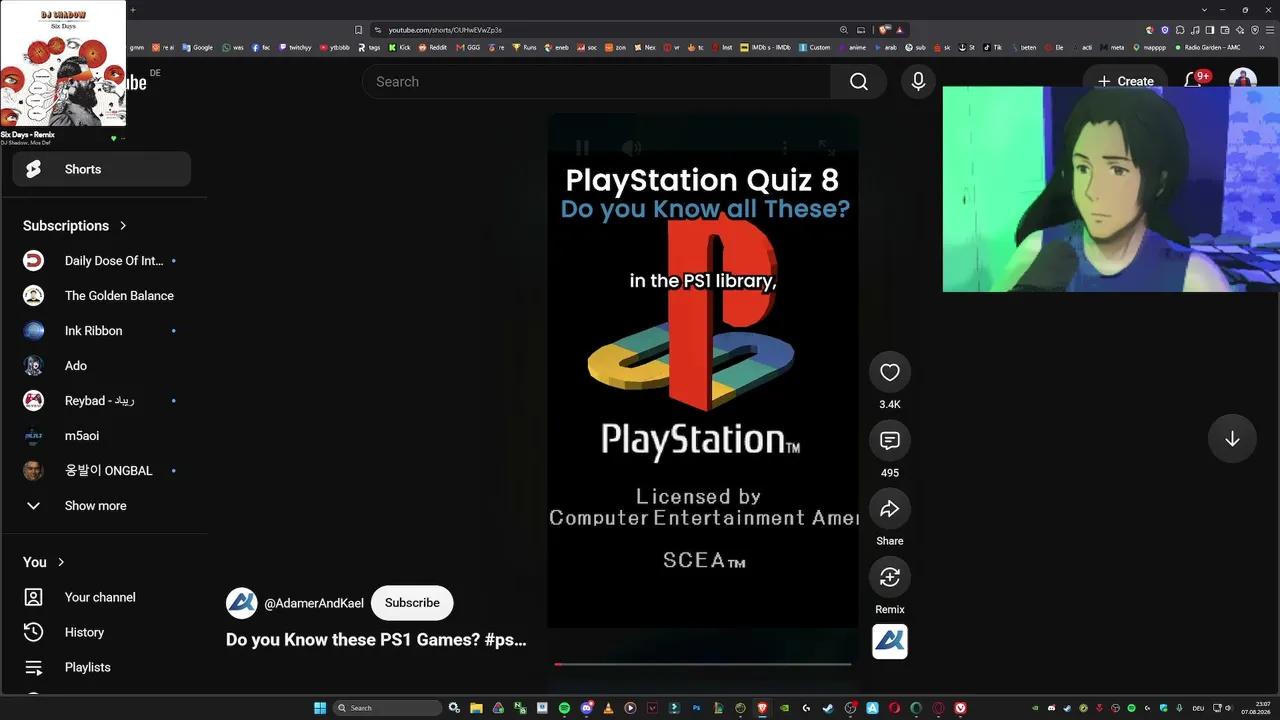Viewport: 1280px width, 720px height.
Task: Open Windows Start menu
Action: click(320, 708)
